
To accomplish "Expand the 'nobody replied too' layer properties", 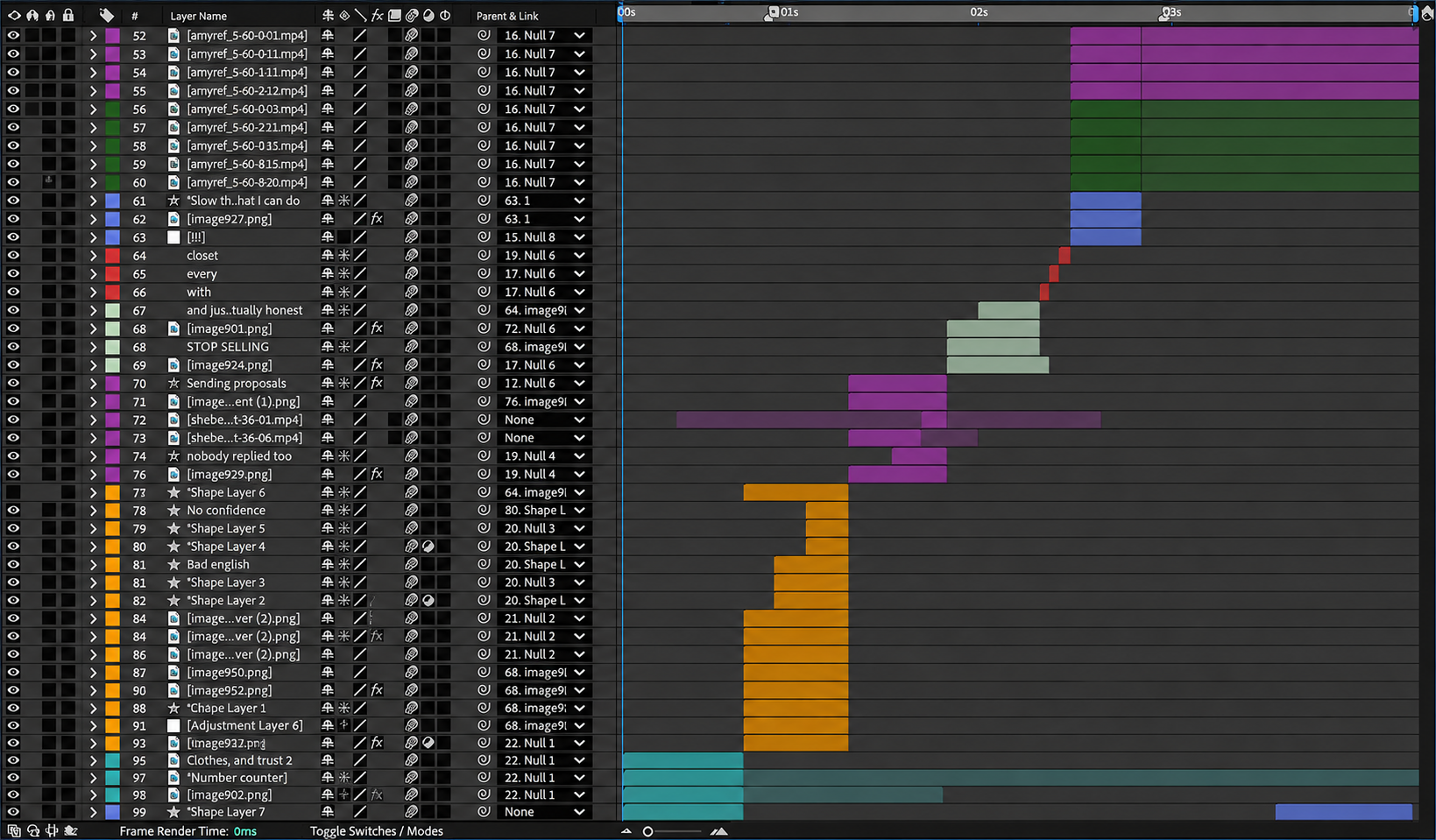I will pos(93,455).
